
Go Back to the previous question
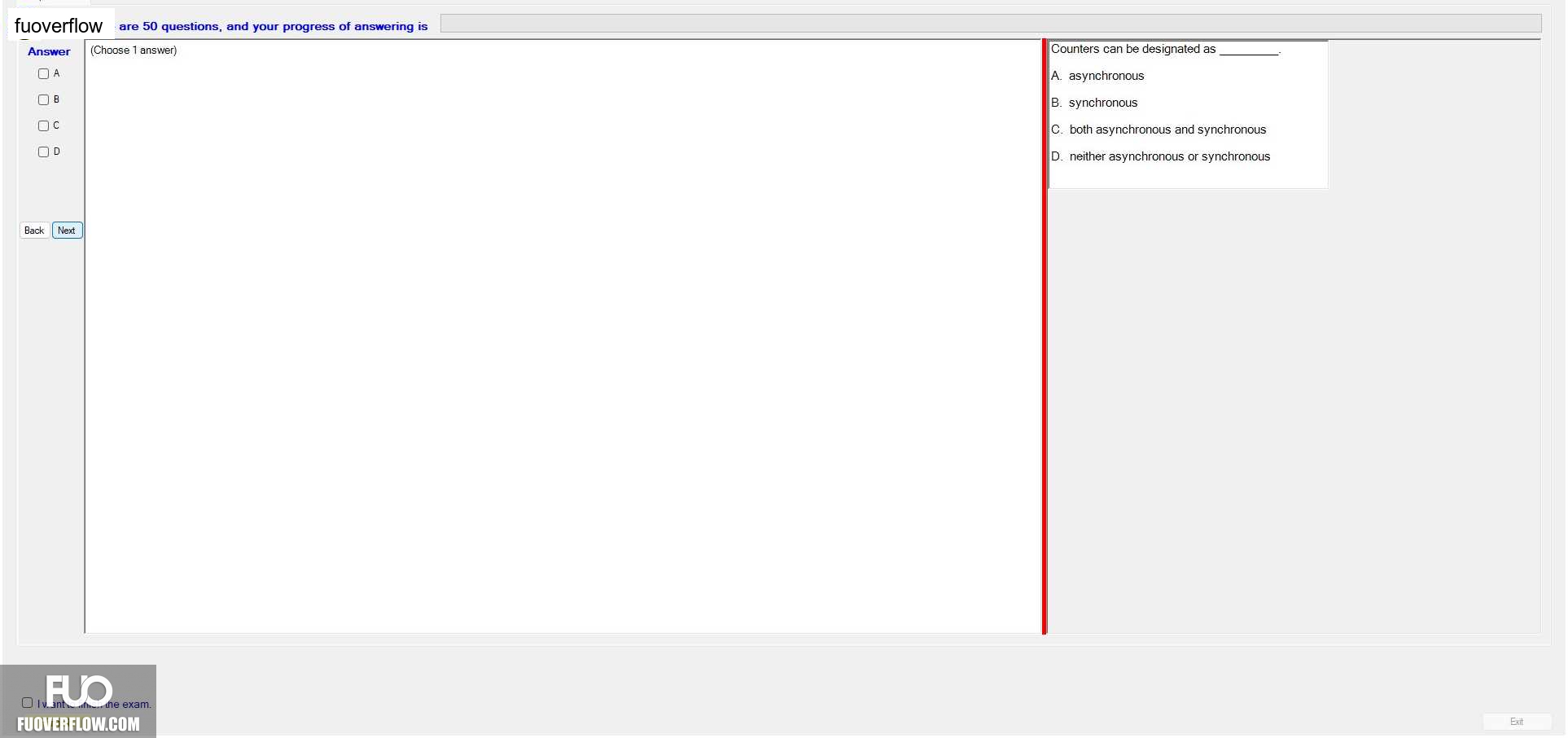34,231
